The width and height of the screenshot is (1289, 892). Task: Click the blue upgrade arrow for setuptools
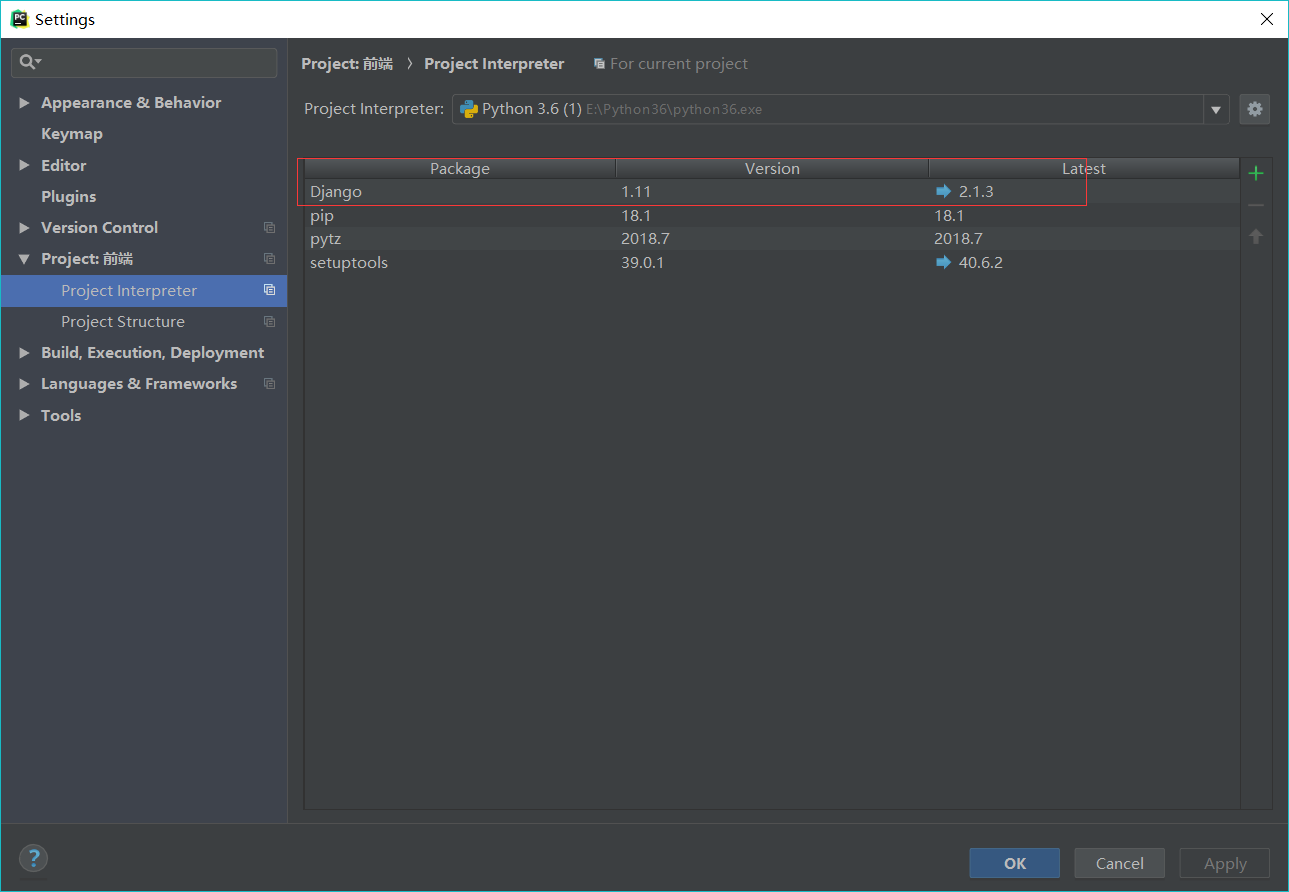pyautogui.click(x=943, y=262)
